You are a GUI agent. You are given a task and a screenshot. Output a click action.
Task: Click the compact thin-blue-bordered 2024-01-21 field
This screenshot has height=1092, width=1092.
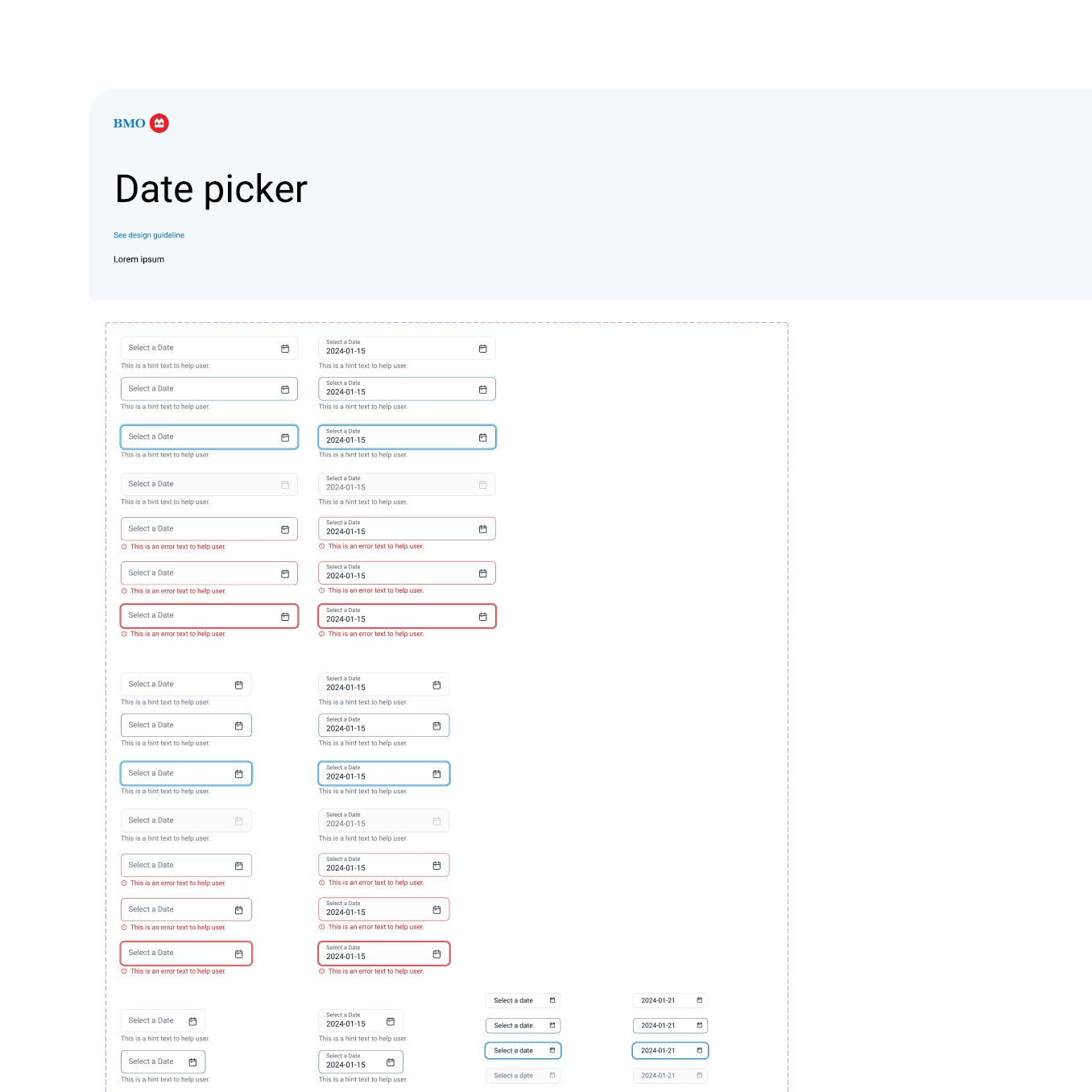(670, 1026)
